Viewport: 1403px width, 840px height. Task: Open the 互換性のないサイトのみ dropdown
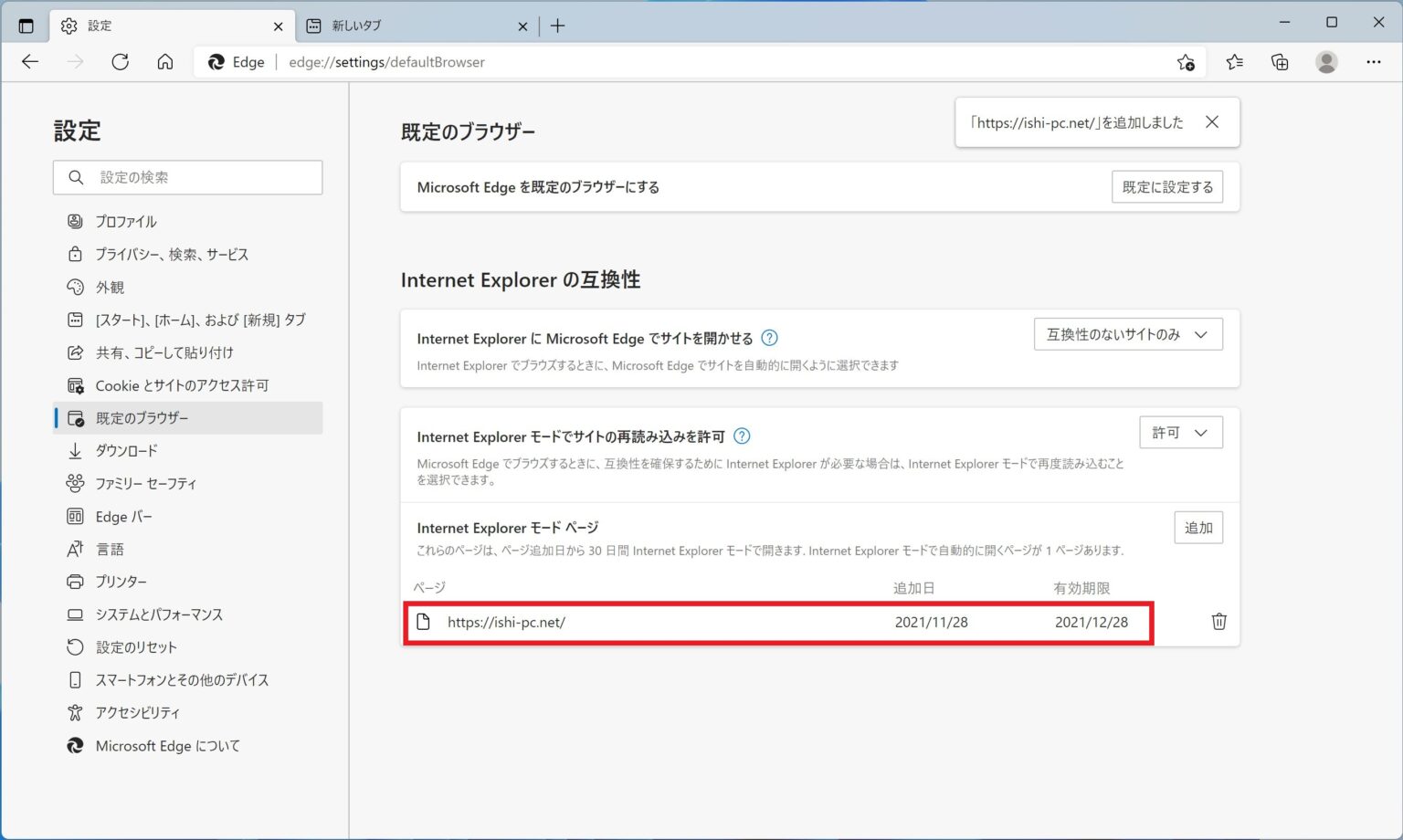coord(1128,334)
